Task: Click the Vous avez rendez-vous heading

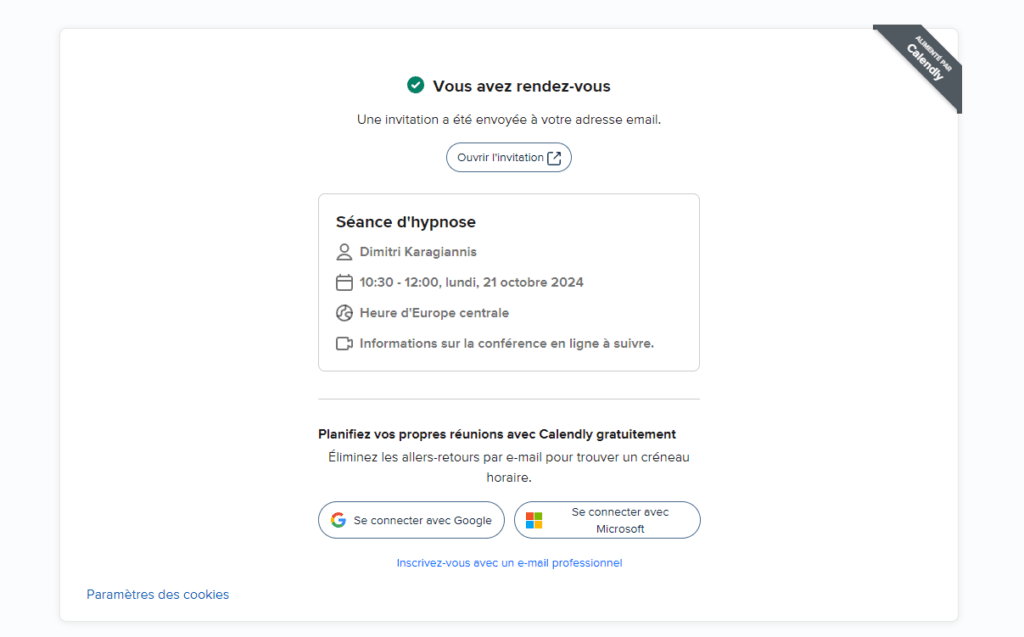Action: tap(522, 86)
